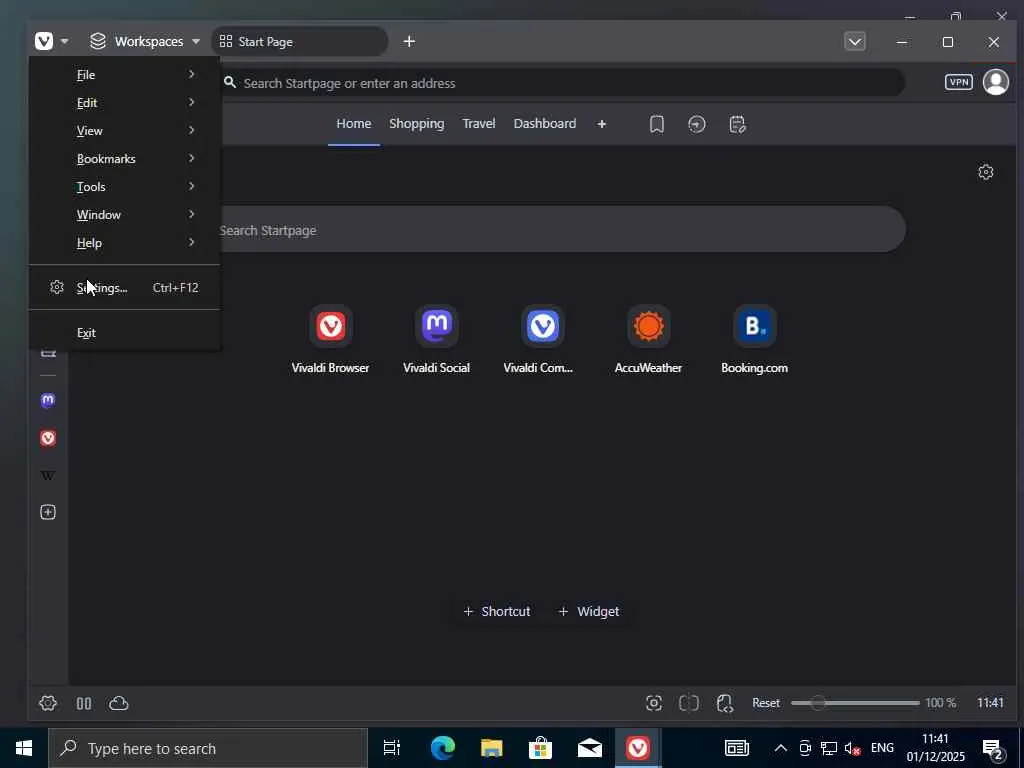Launch Microsoft Edge from taskbar

(442, 748)
